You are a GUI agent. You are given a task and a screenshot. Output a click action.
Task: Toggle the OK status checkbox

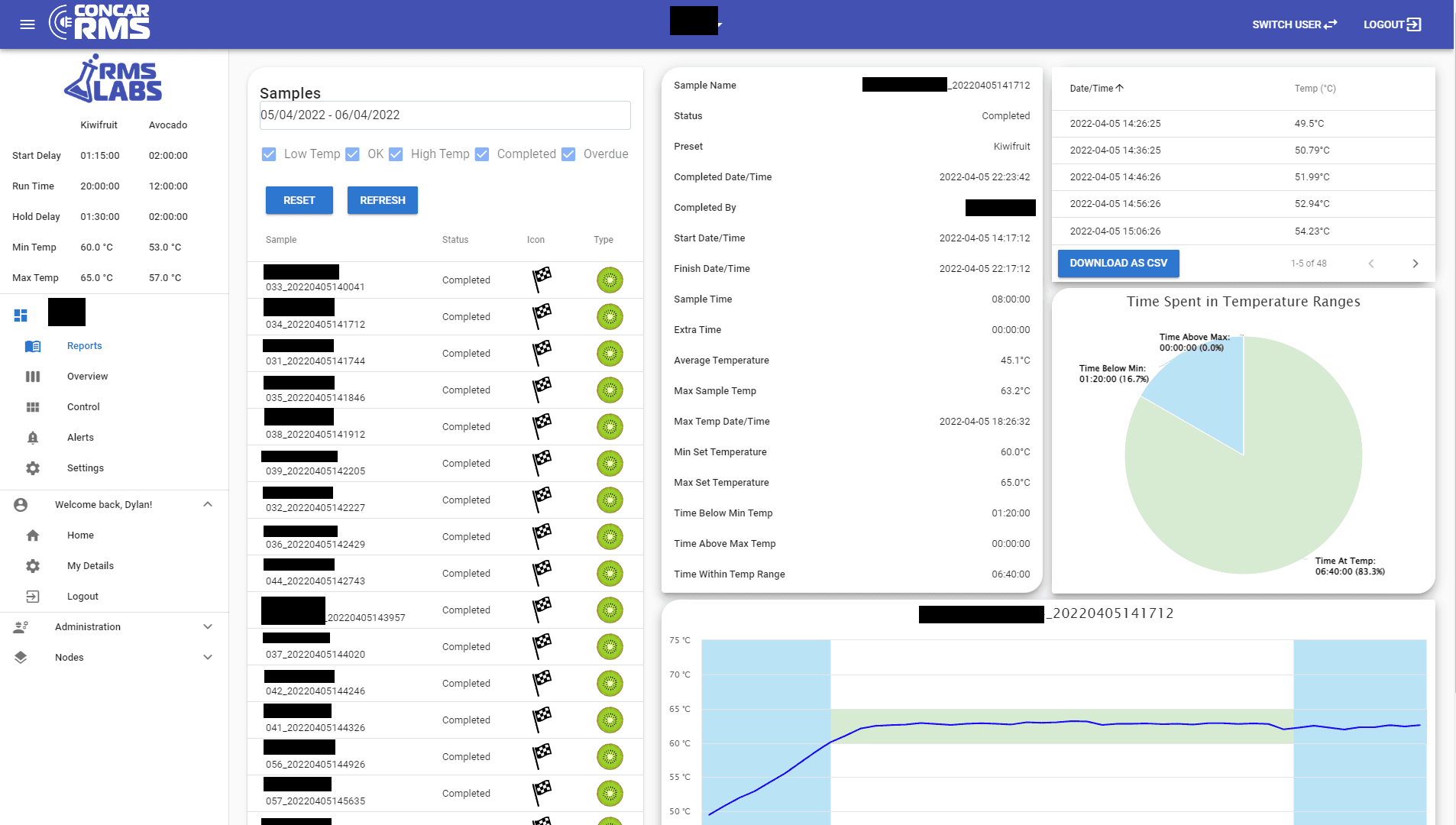352,154
